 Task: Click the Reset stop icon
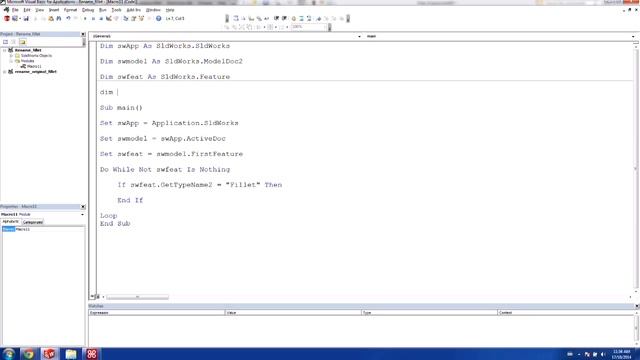click(101, 18)
